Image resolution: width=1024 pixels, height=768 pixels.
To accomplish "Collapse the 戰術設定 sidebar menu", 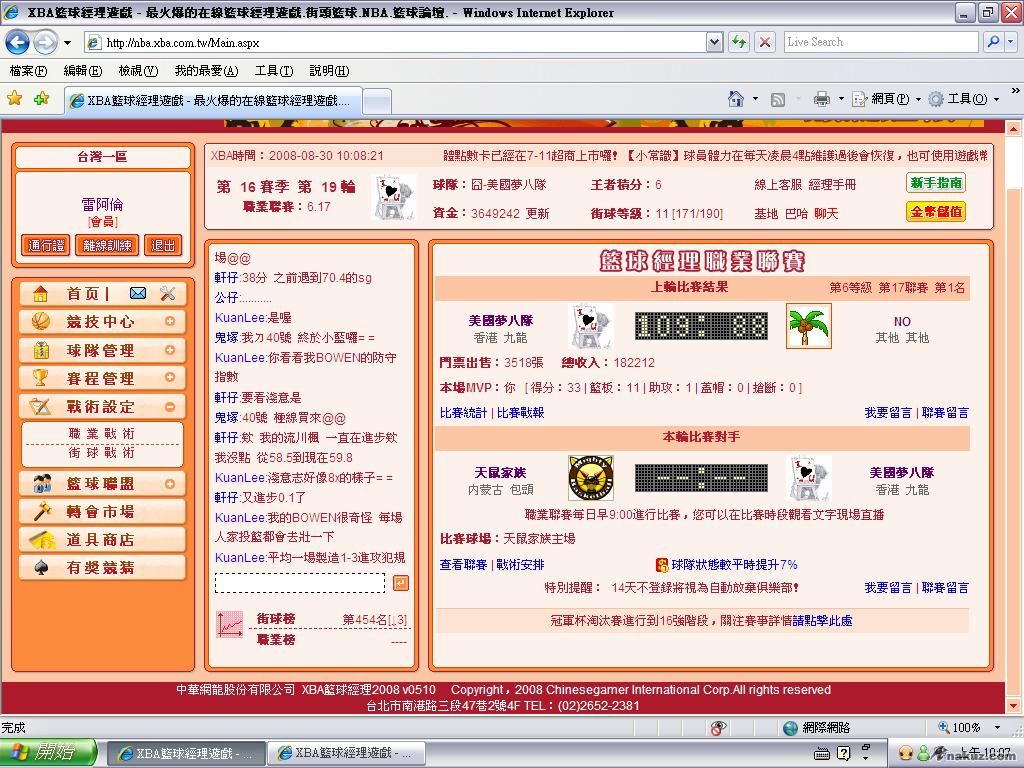I will click(x=170, y=406).
